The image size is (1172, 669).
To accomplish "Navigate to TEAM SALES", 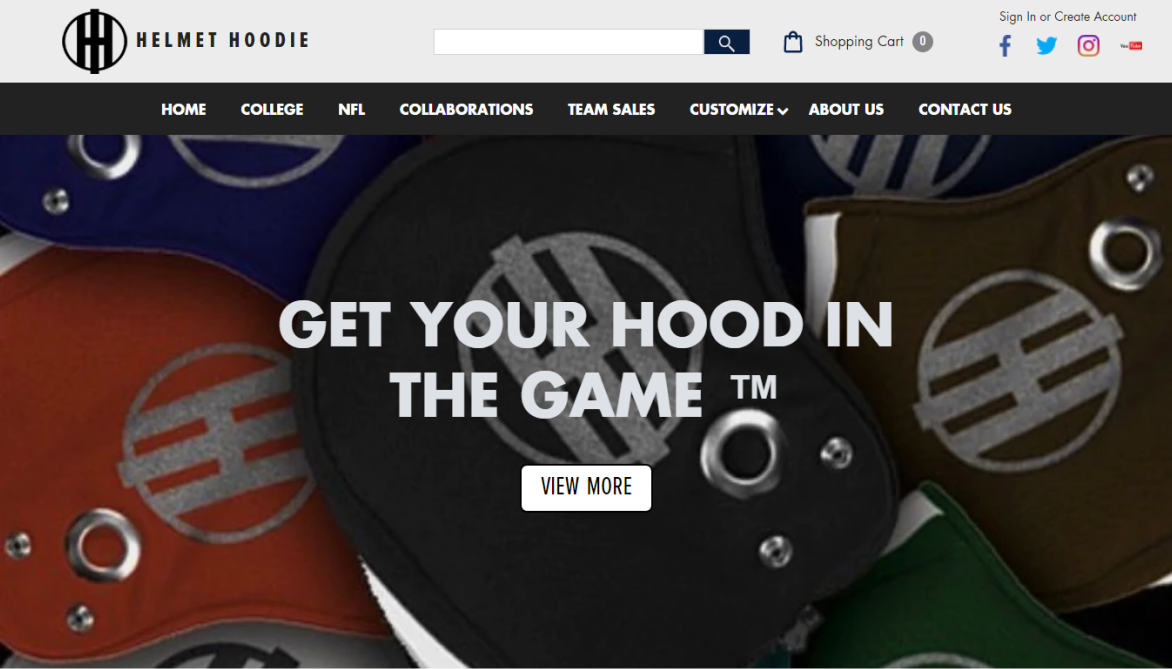I will click(611, 109).
